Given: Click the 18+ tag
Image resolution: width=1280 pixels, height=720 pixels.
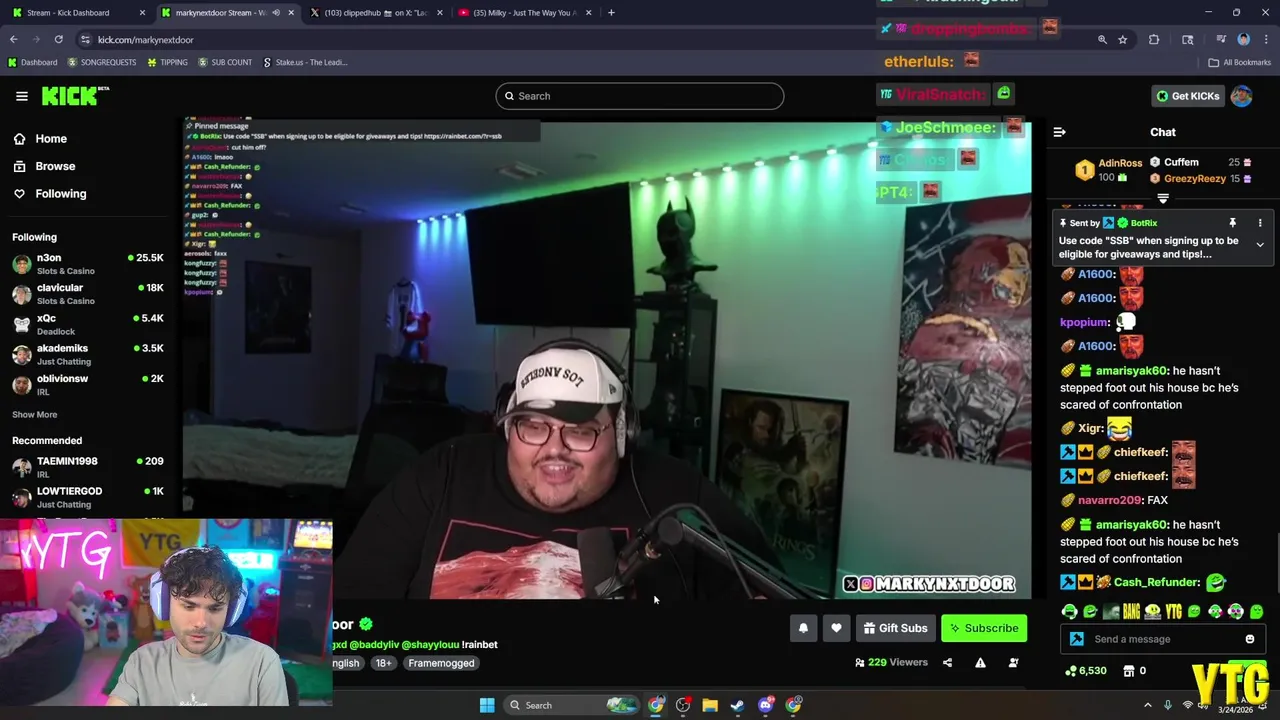Looking at the screenshot, I should pyautogui.click(x=383, y=663).
